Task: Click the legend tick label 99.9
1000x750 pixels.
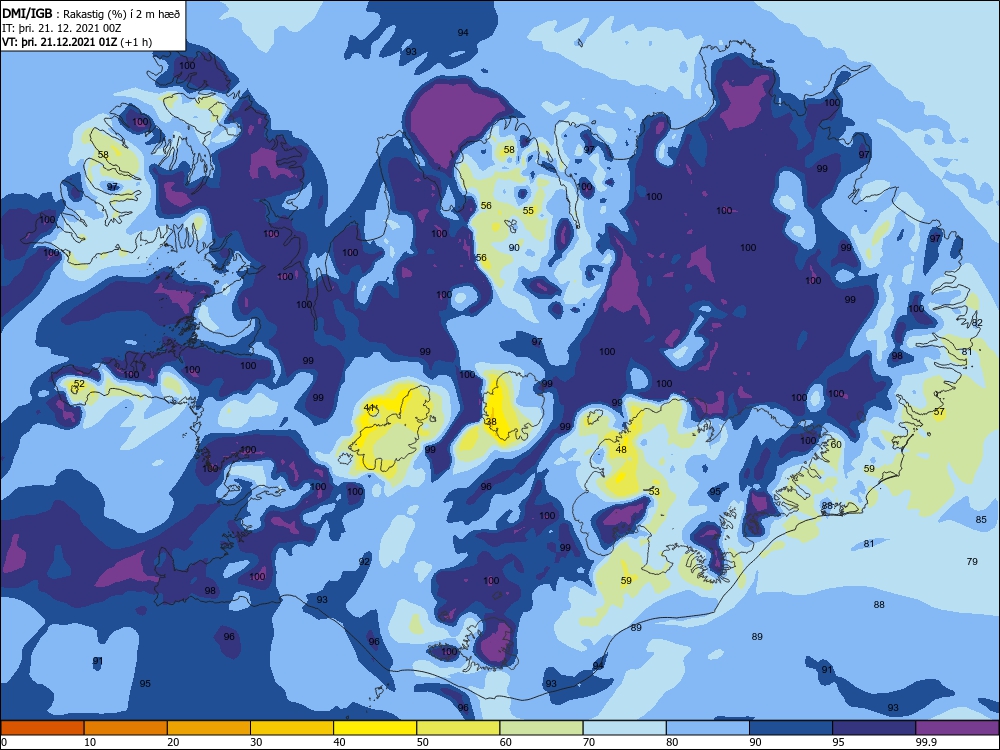Action: tap(925, 742)
